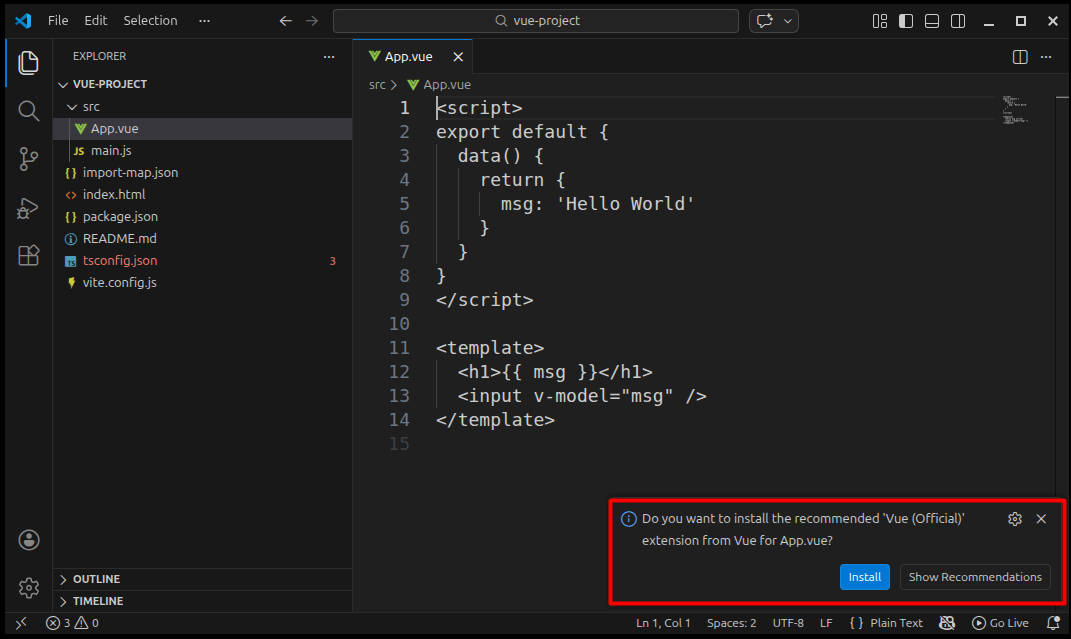Dismiss the Vue extension notification

pyautogui.click(x=1041, y=519)
